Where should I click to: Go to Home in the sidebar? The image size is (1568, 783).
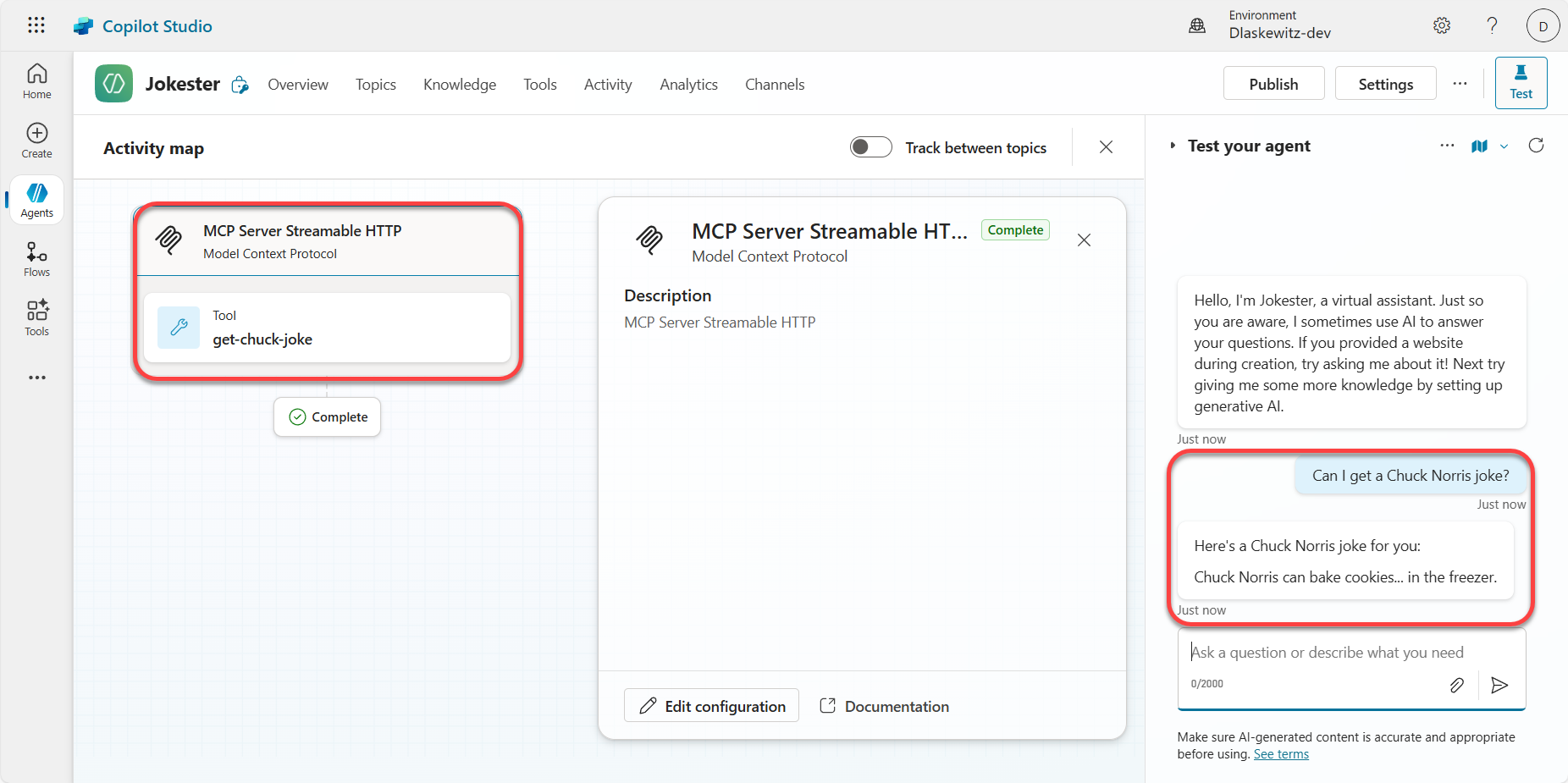click(x=36, y=81)
